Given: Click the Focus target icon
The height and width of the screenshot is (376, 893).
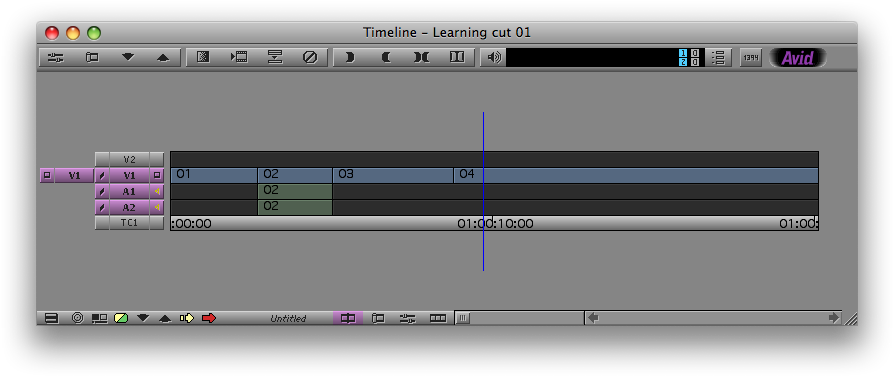Looking at the screenshot, I should (77, 318).
